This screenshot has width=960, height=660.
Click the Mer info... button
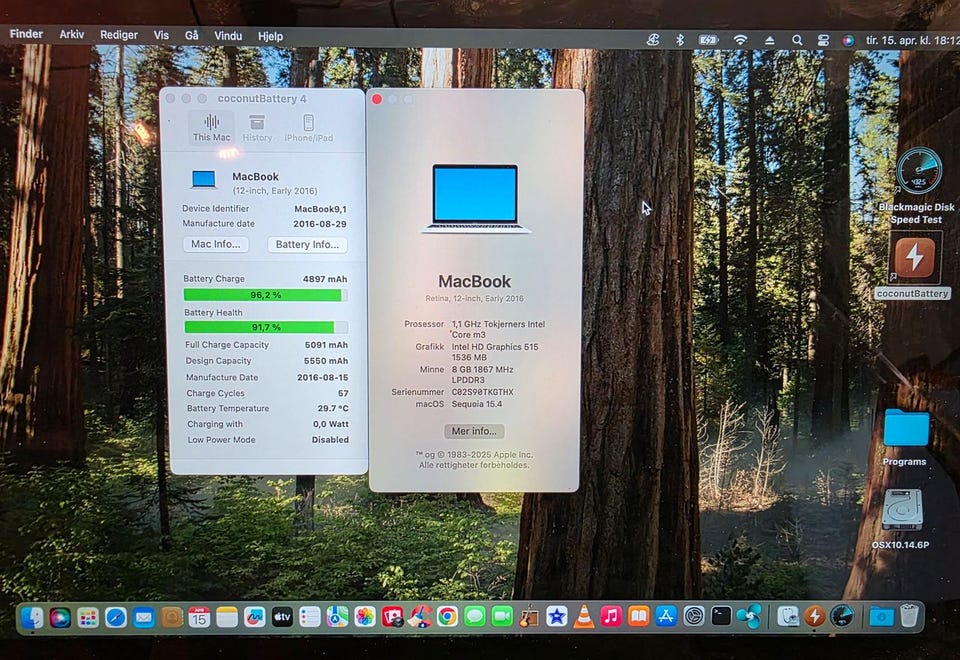(x=474, y=431)
